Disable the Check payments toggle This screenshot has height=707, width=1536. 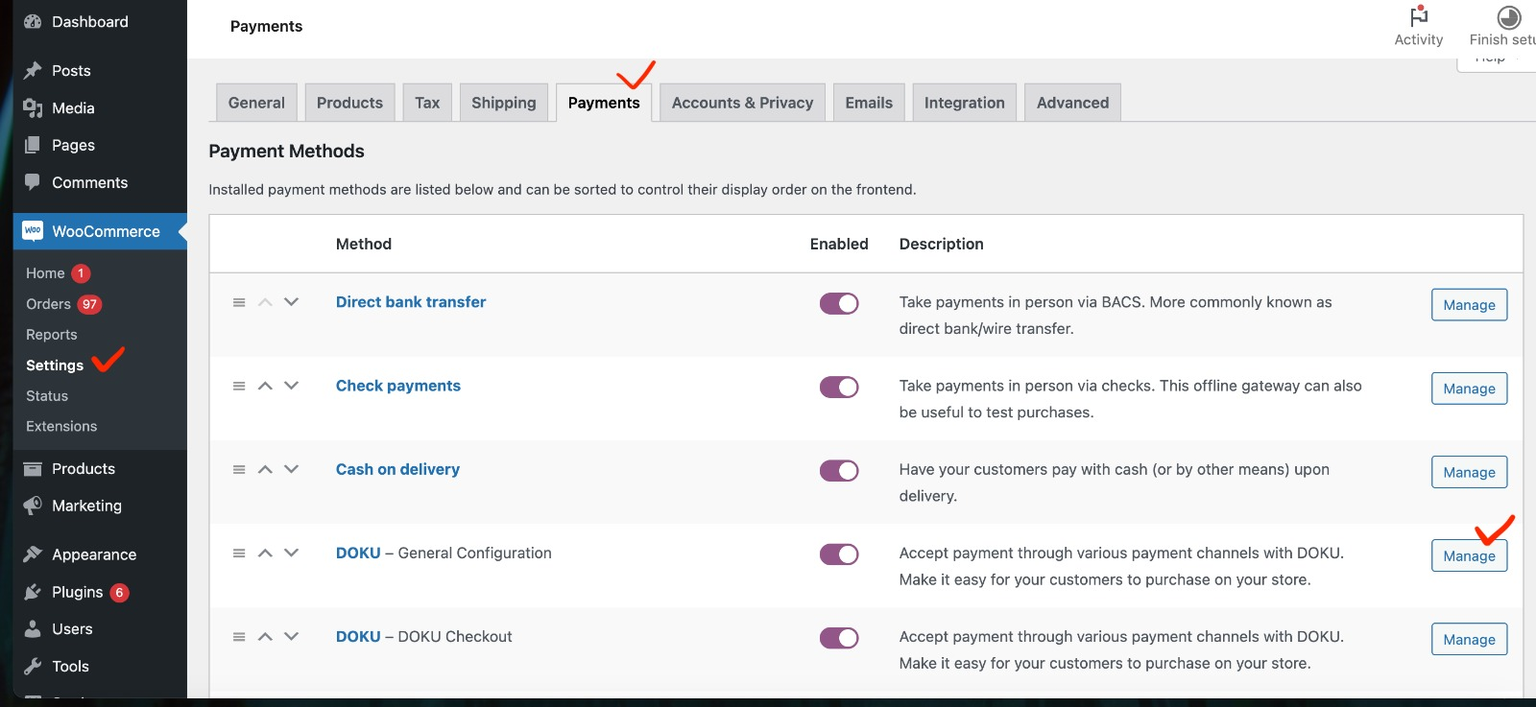coord(839,387)
